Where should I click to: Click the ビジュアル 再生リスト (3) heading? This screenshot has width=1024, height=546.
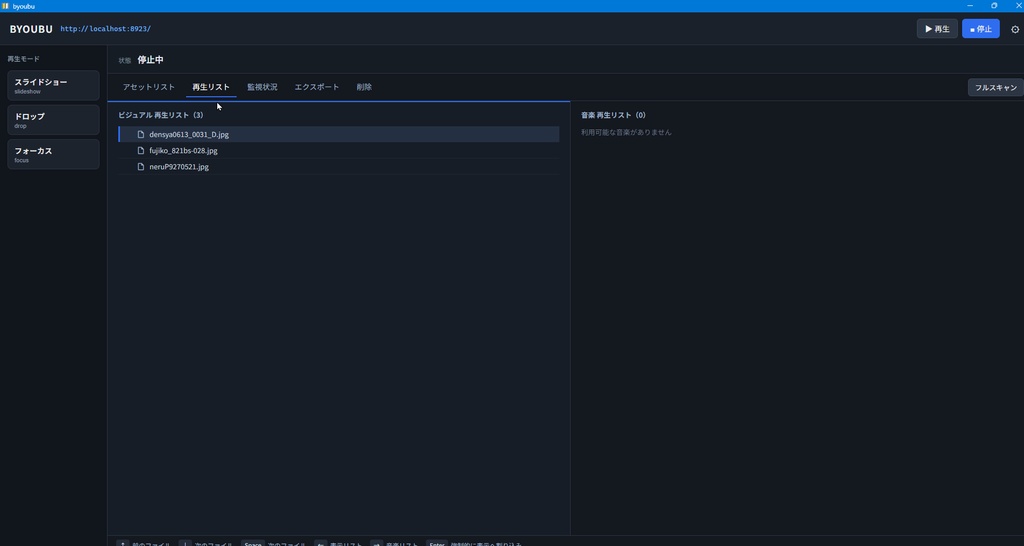click(x=161, y=115)
